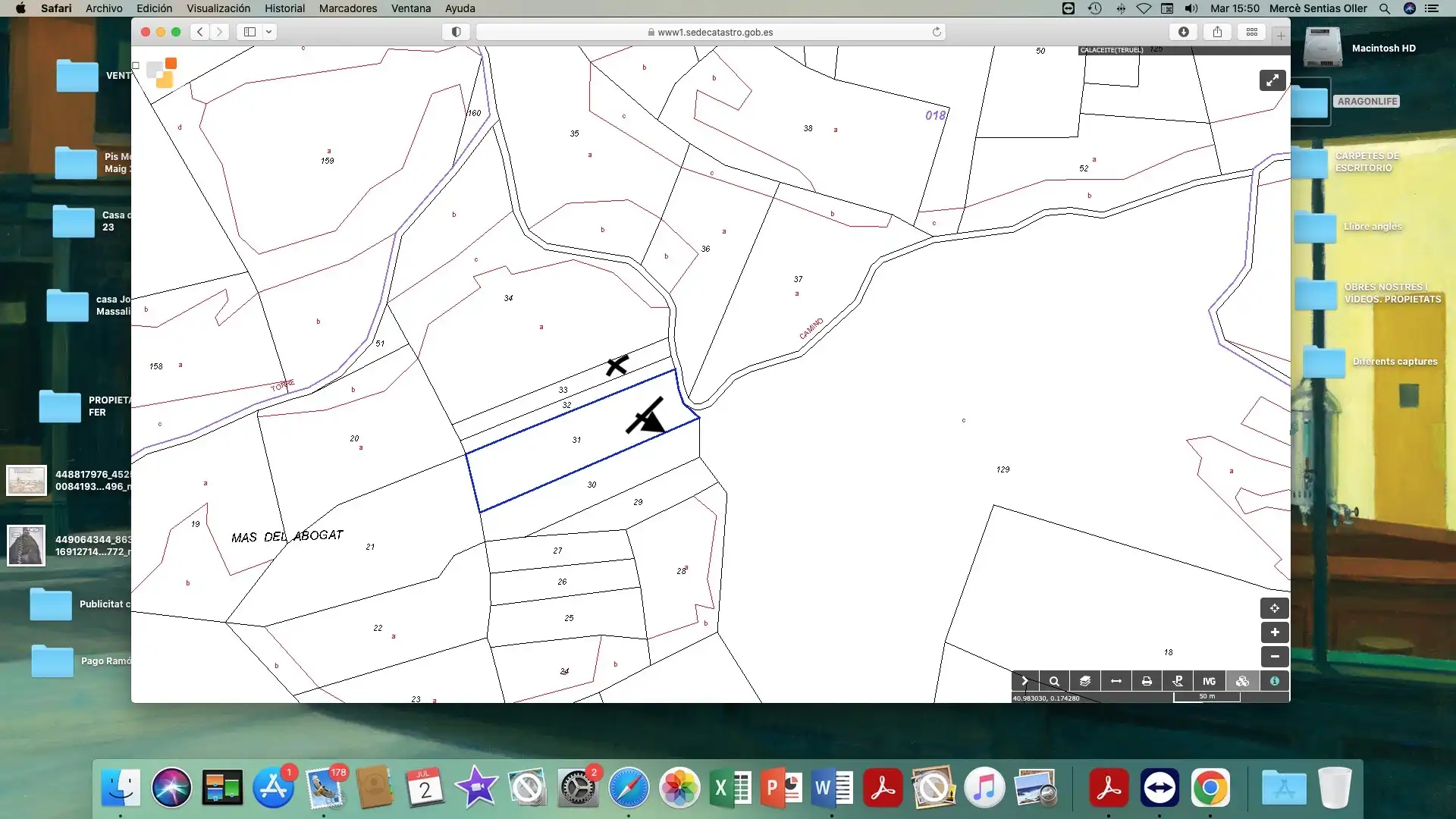
Task: Go back in Safari history
Action: pos(199,32)
